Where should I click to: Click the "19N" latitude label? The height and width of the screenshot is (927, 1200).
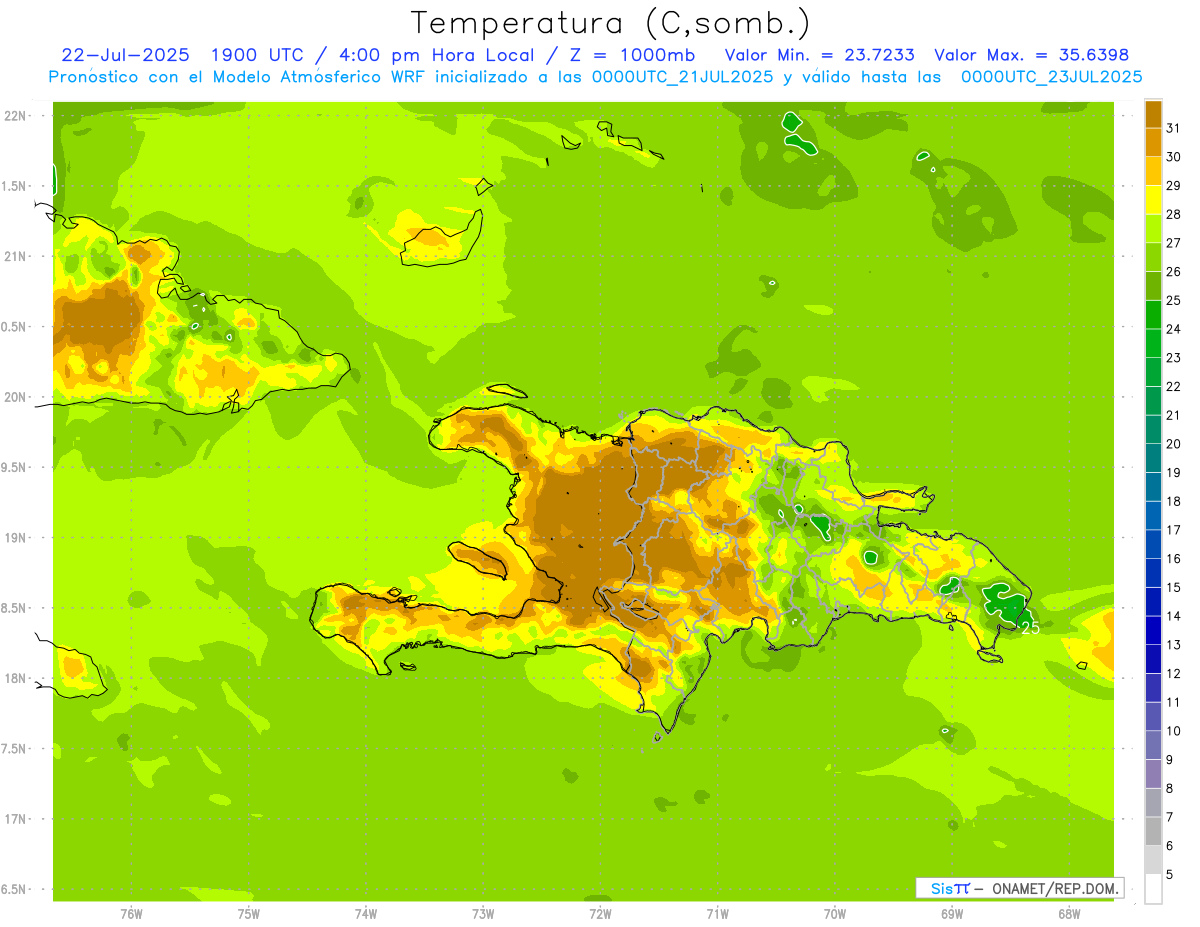[x=14, y=537]
